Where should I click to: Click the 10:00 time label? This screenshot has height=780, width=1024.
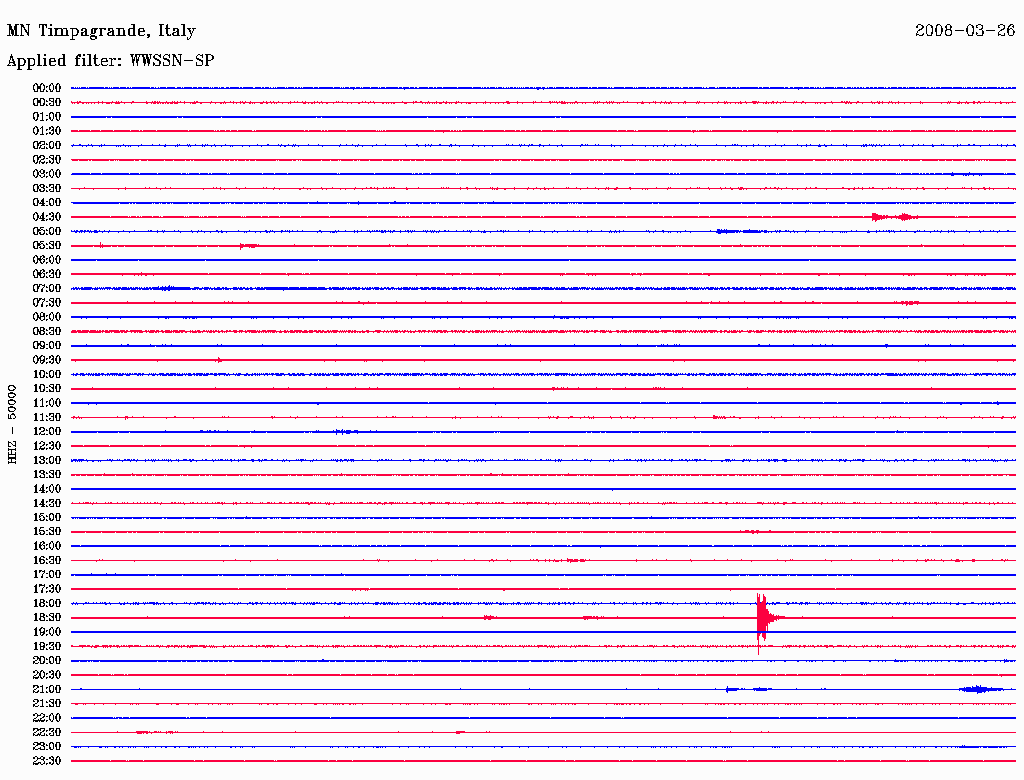coord(47,374)
